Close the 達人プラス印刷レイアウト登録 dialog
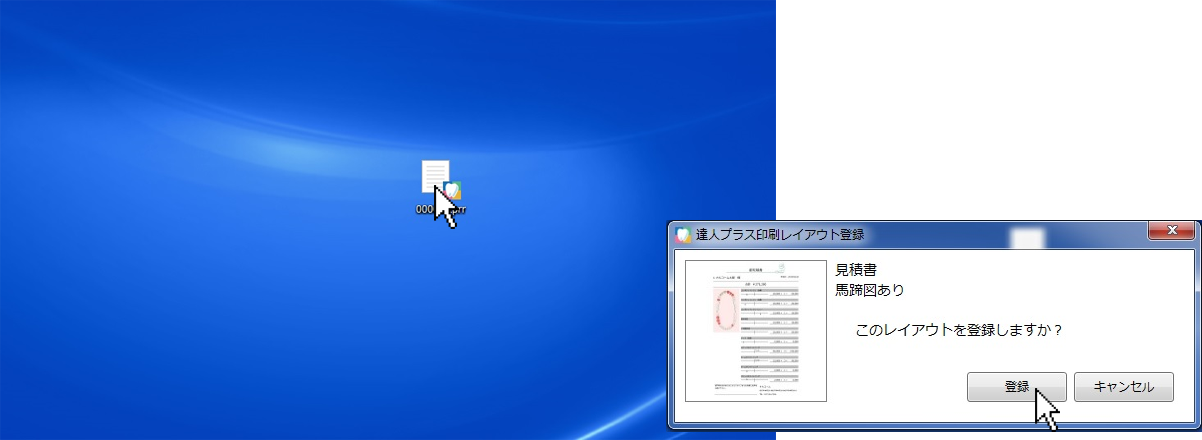Viewport: 1202px width, 440px height. click(1168, 232)
